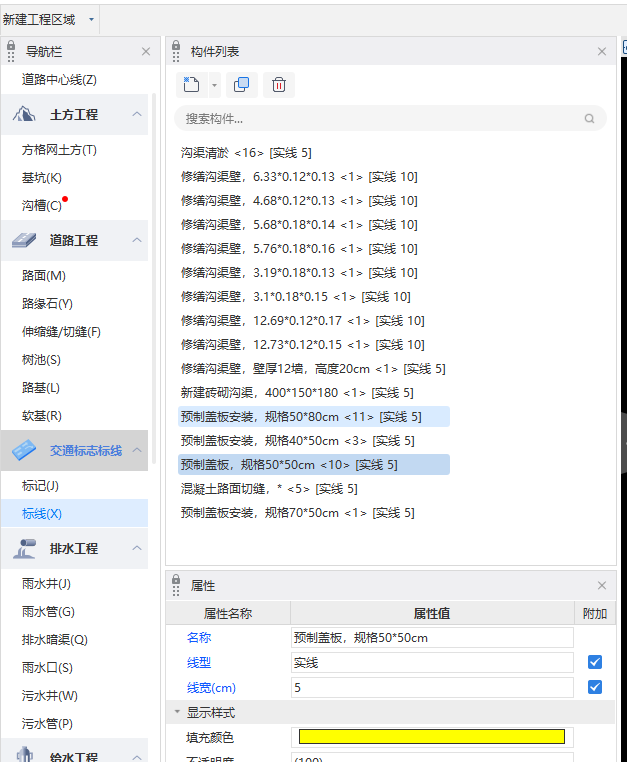Click the delete component trash icon
The width and height of the screenshot is (627, 762).
pos(279,85)
